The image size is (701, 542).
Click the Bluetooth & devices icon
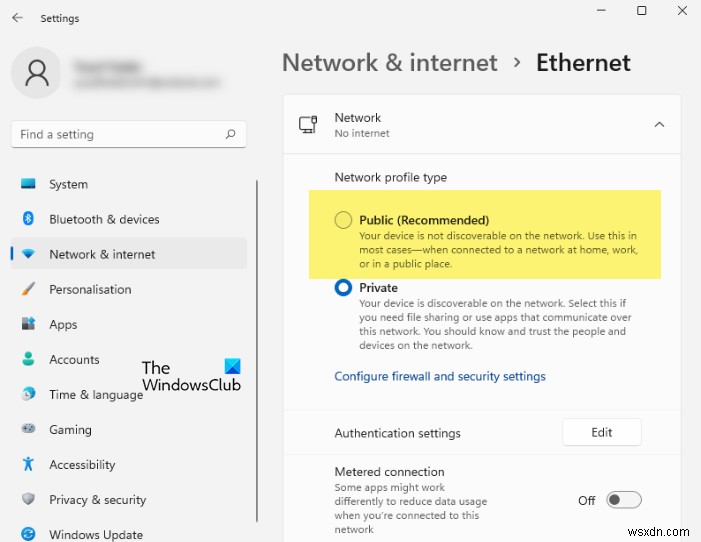[28, 219]
